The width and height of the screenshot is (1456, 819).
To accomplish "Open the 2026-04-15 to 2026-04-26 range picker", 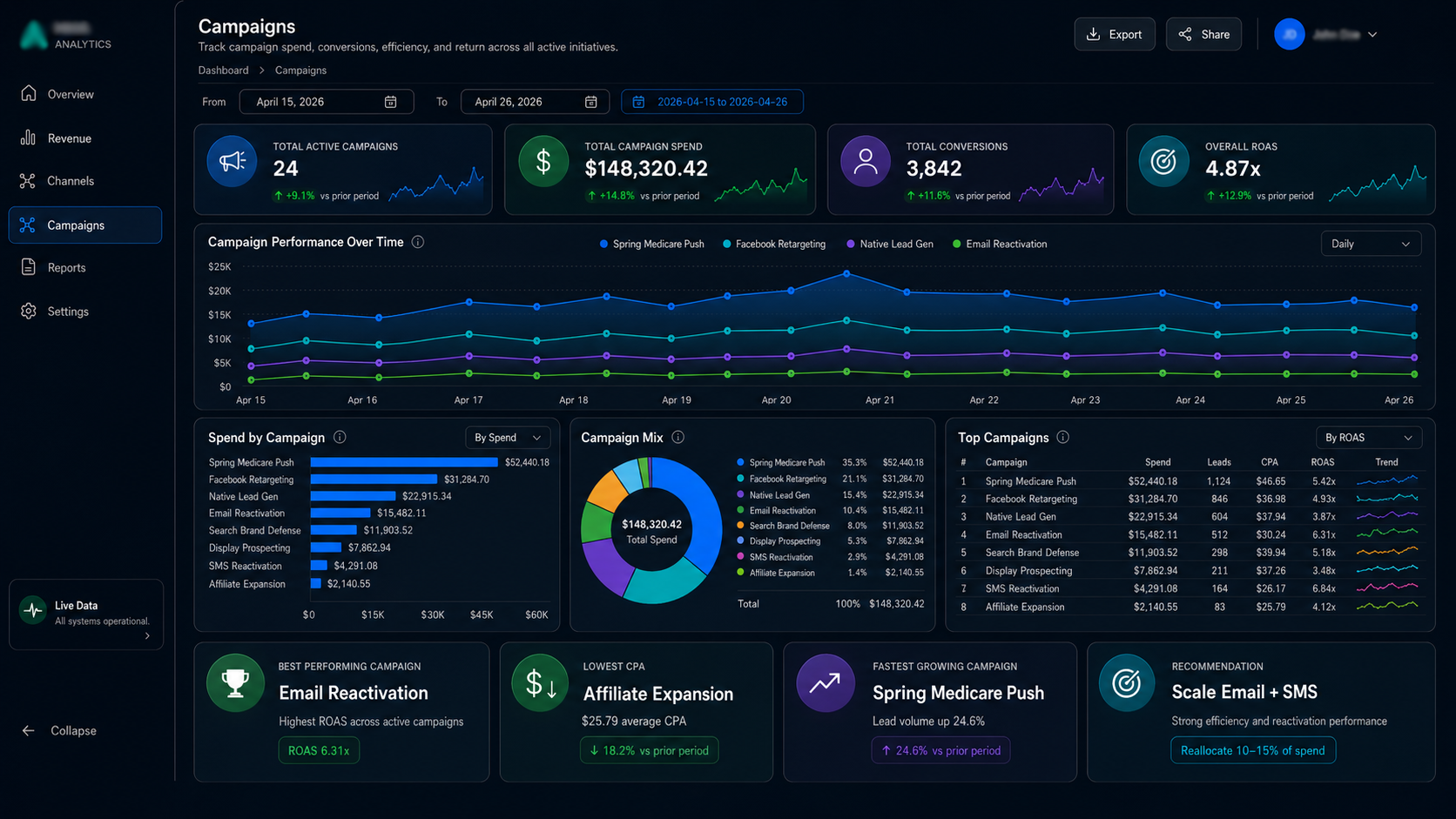I will click(x=712, y=102).
